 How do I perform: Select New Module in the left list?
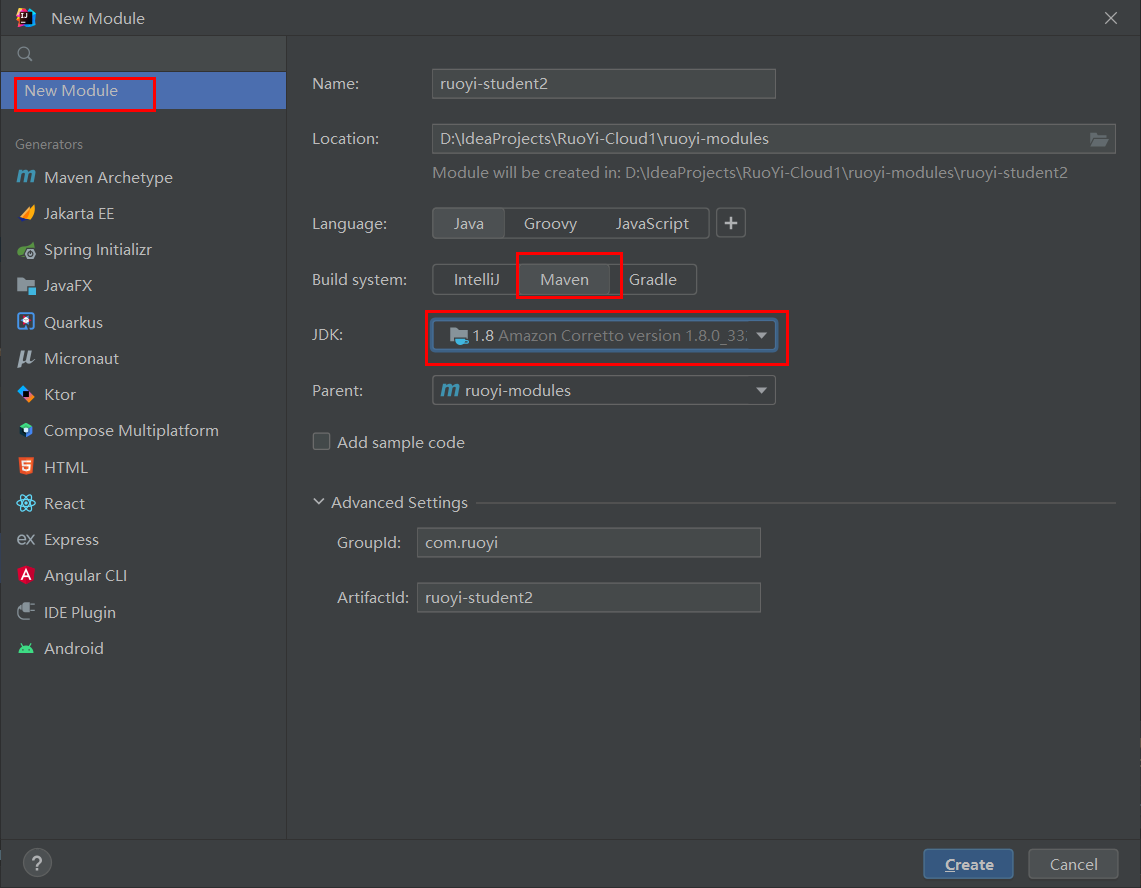pos(143,91)
